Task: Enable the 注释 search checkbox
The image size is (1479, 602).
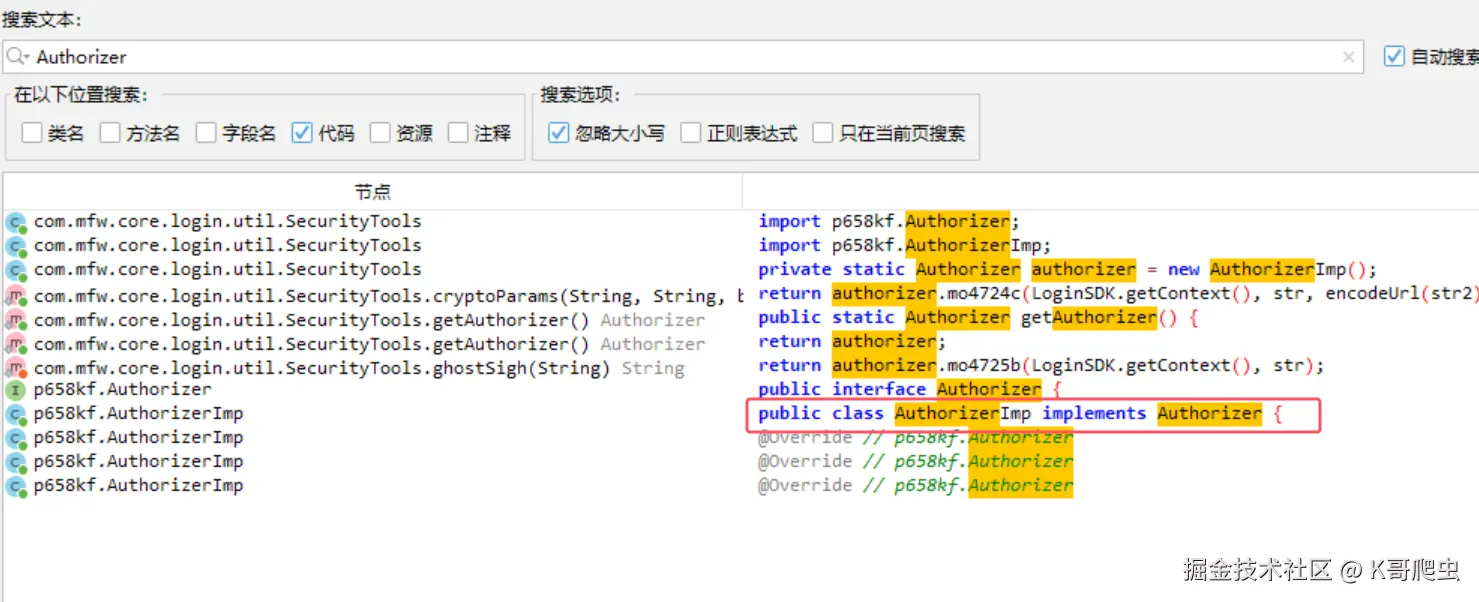Action: tap(458, 133)
